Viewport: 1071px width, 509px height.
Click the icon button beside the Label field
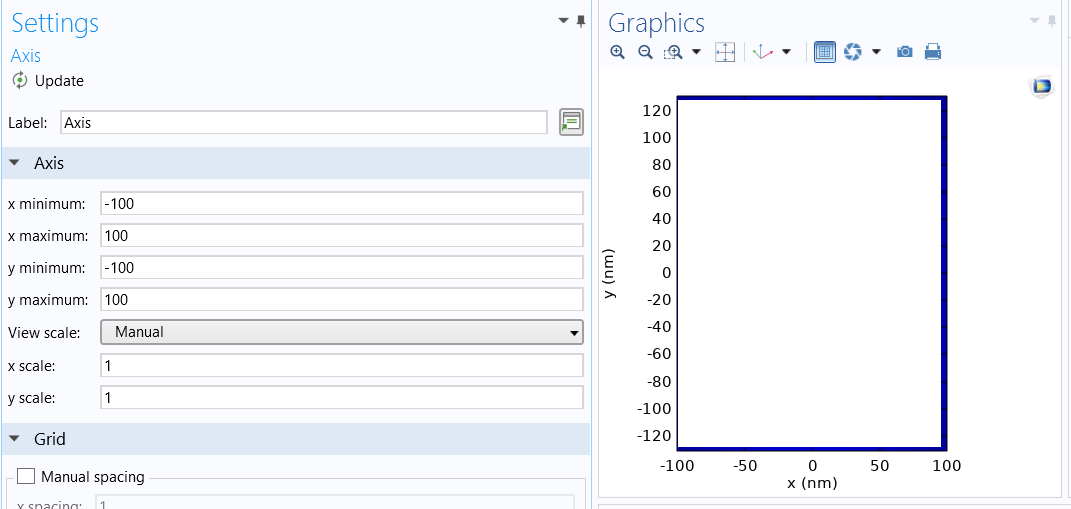click(571, 123)
